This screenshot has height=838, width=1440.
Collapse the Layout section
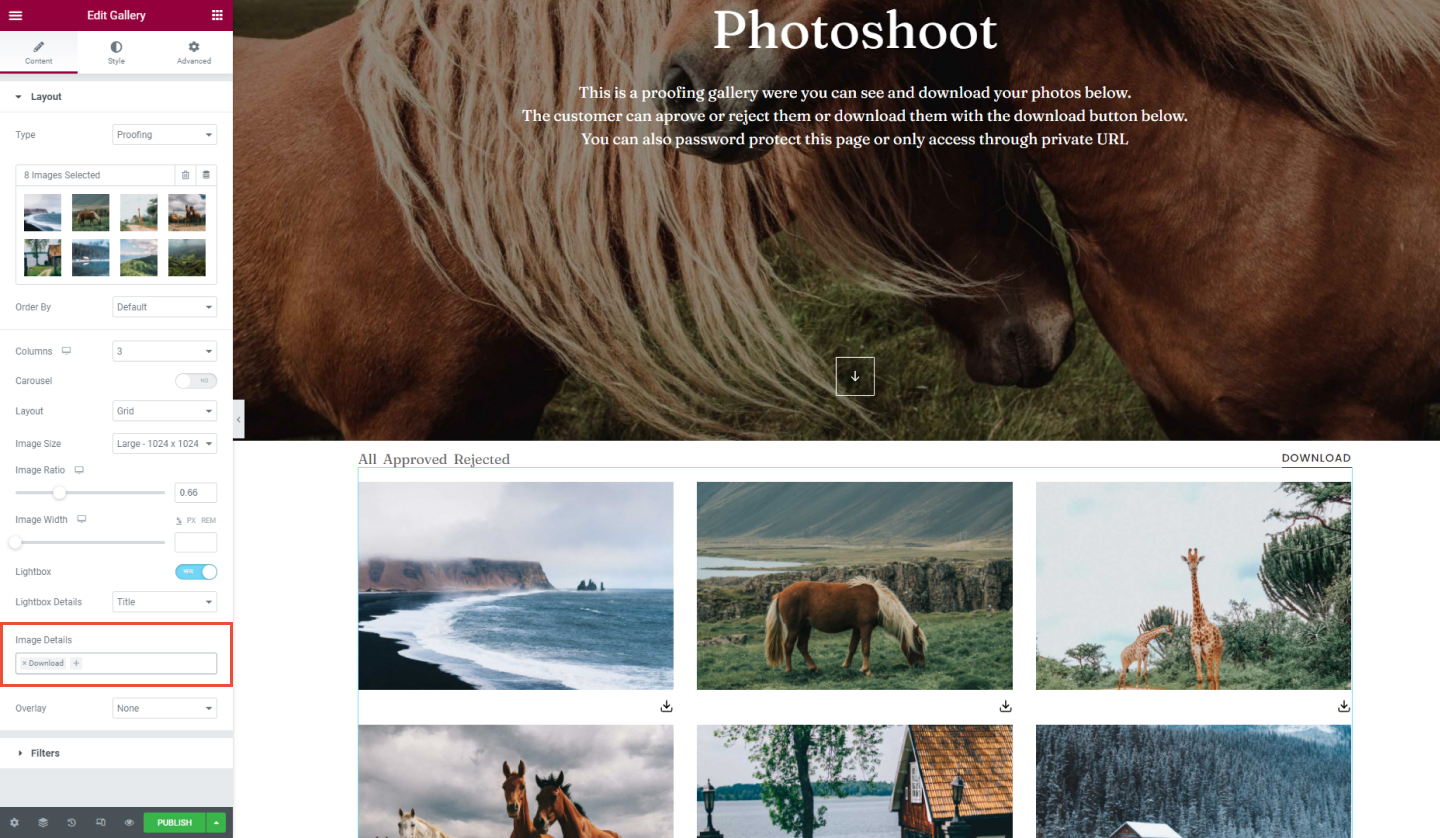(116, 97)
